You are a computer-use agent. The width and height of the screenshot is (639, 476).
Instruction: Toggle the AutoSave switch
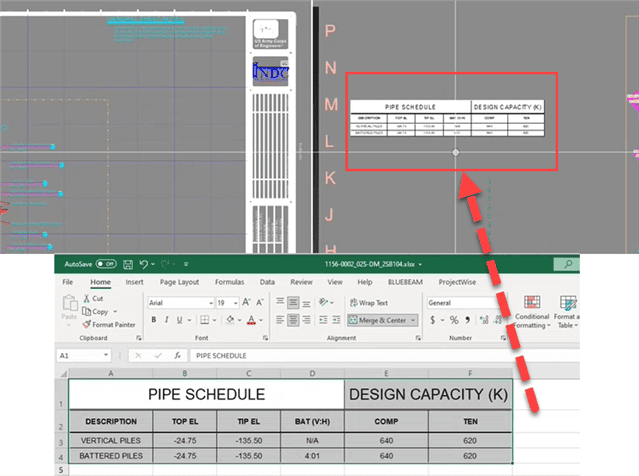105,264
